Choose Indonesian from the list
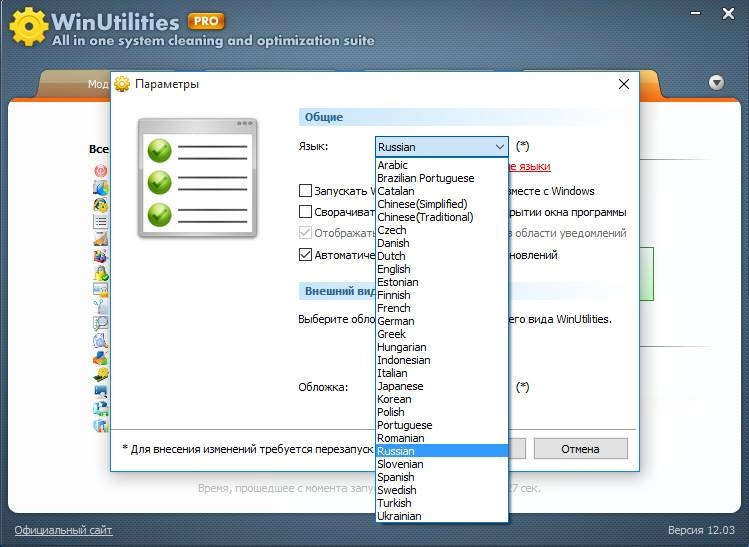The width and height of the screenshot is (749, 547). click(x=441, y=360)
